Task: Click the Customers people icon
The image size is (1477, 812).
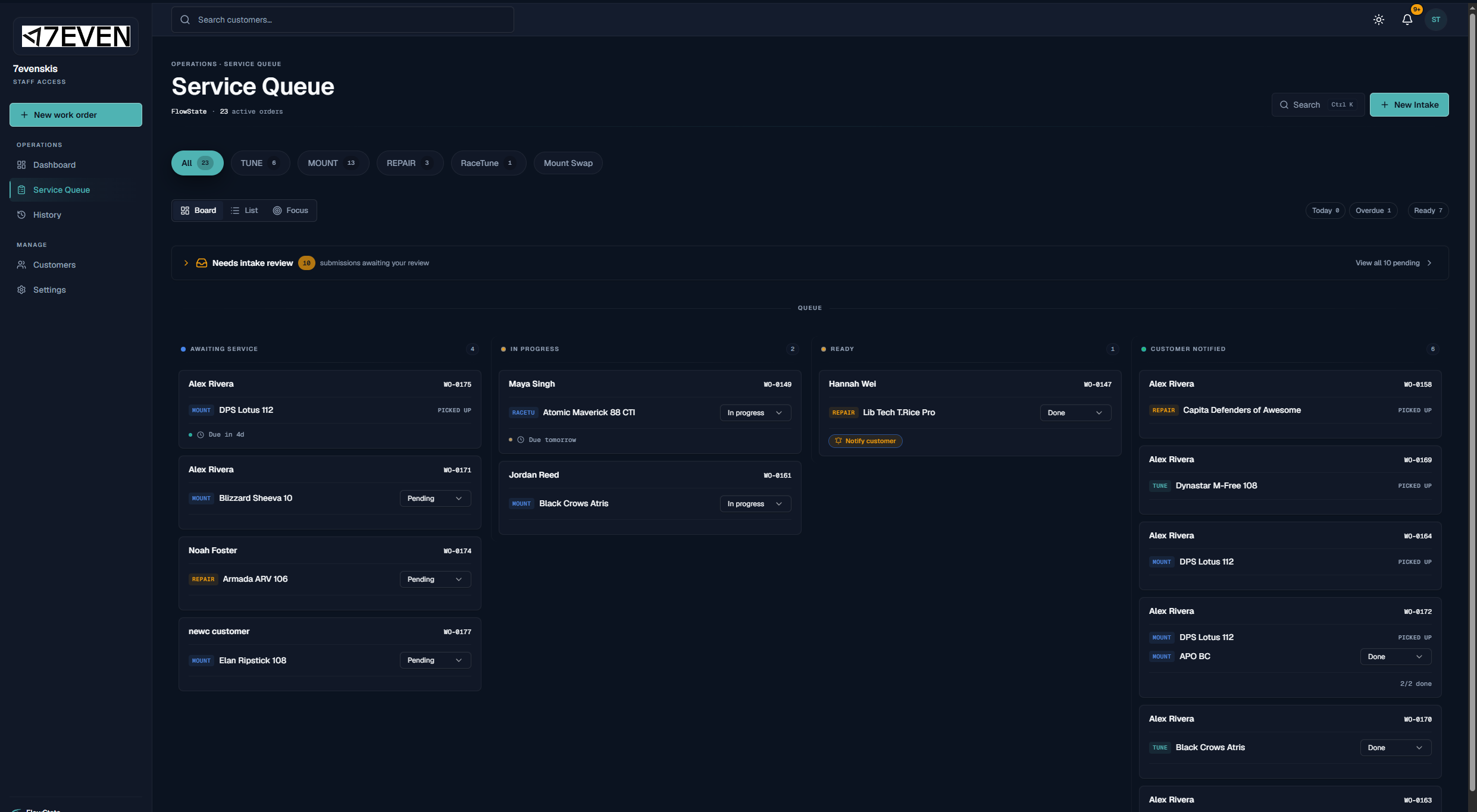Action: [21, 265]
